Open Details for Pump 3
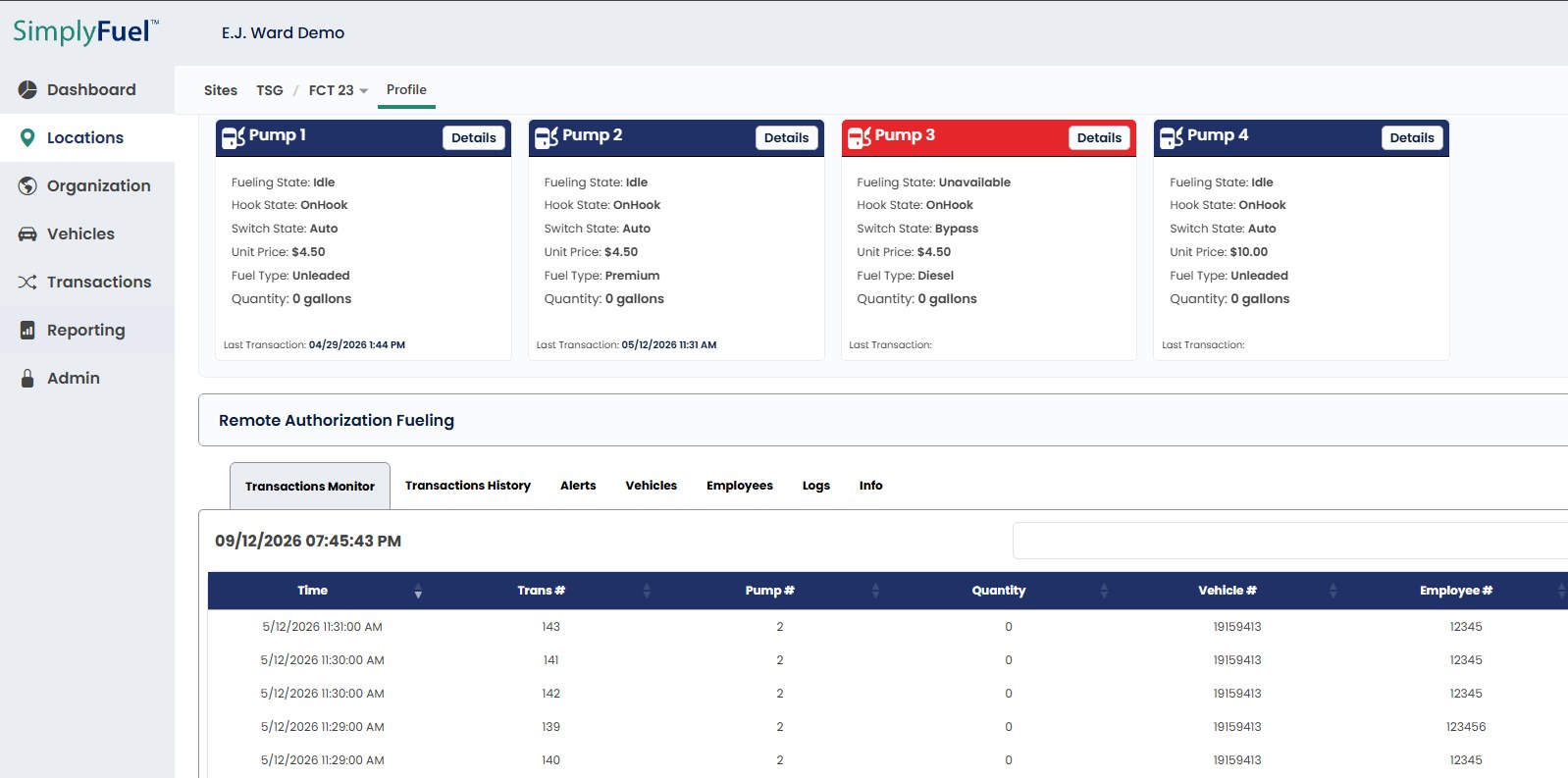 pyautogui.click(x=1099, y=137)
